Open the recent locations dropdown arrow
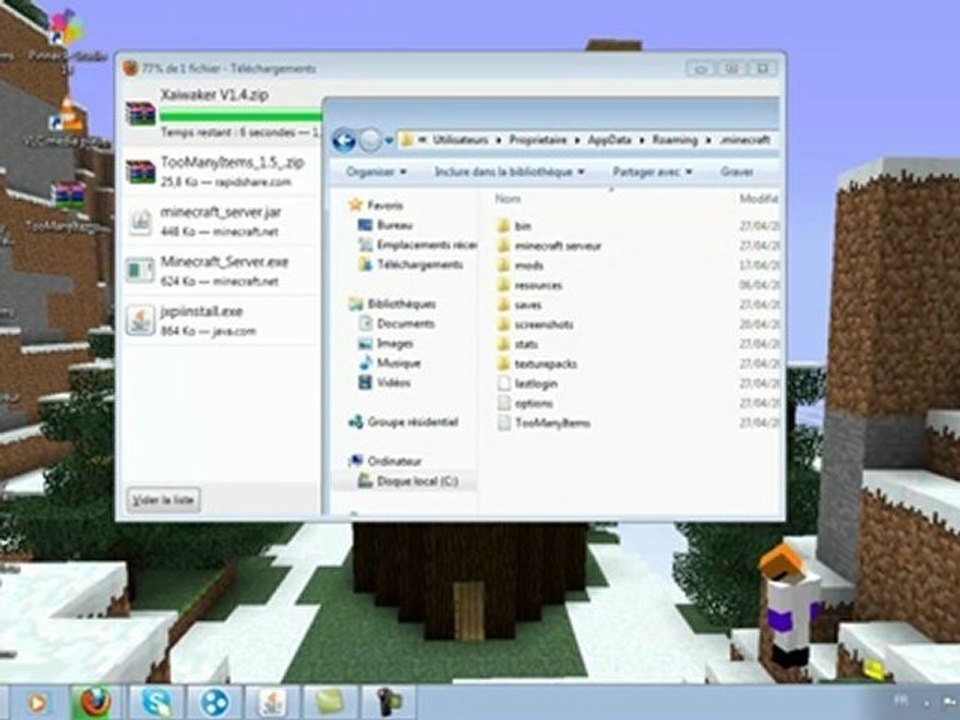The image size is (960, 720). click(x=389, y=141)
